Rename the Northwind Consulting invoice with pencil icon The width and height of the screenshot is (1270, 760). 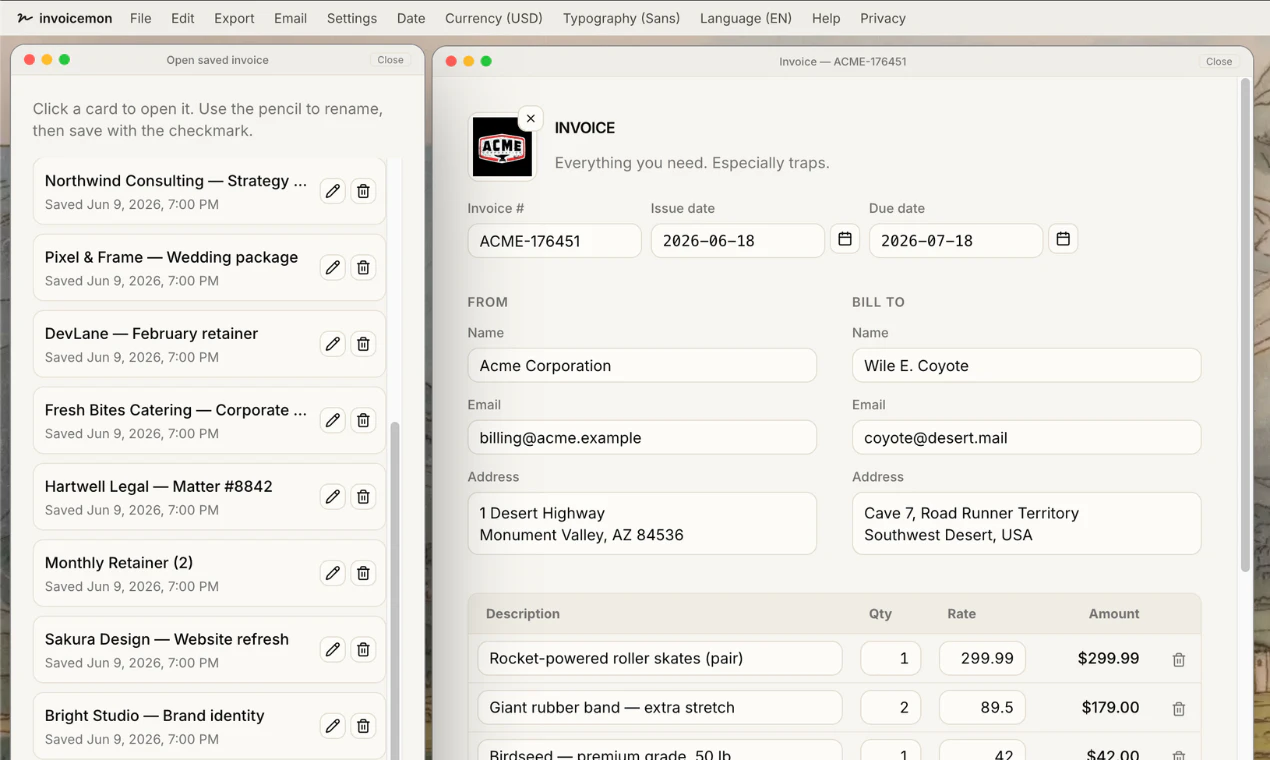coord(333,191)
